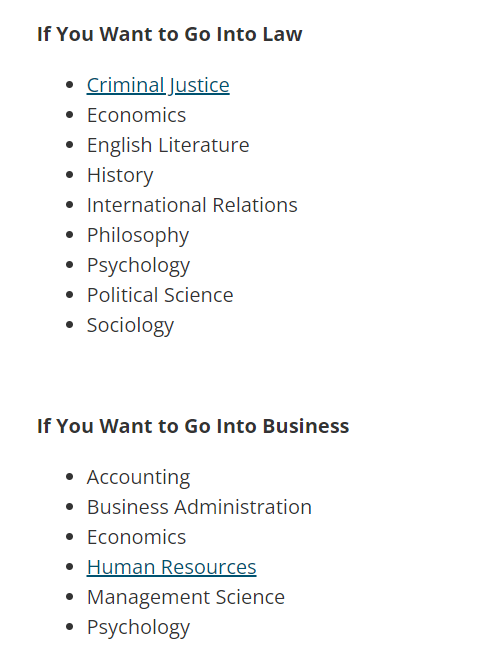Click the History list item
496x658 pixels.
[120, 175]
